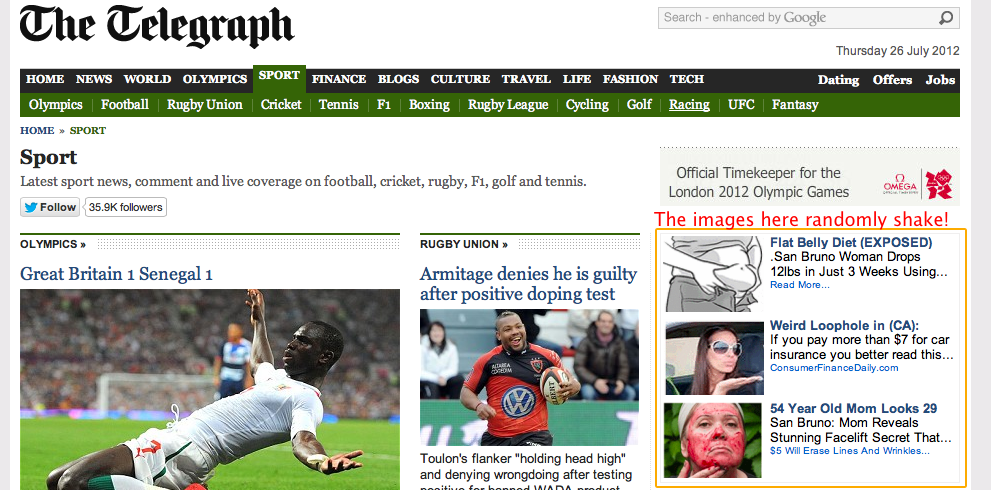Screen dimensions: 991x490
Task: Focus the Google-enhanced search field
Action: [798, 18]
